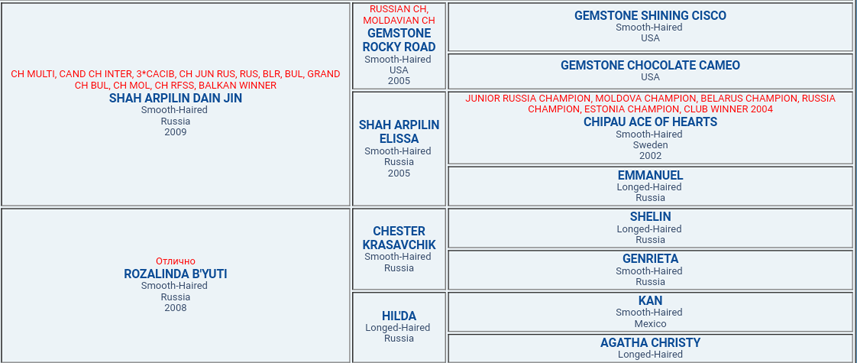Open CHIPAU ACE OF HEARTS page

click(650, 122)
